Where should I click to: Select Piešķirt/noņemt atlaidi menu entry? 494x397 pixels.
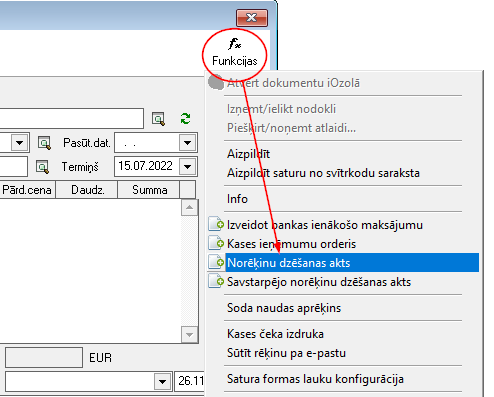[343, 128]
